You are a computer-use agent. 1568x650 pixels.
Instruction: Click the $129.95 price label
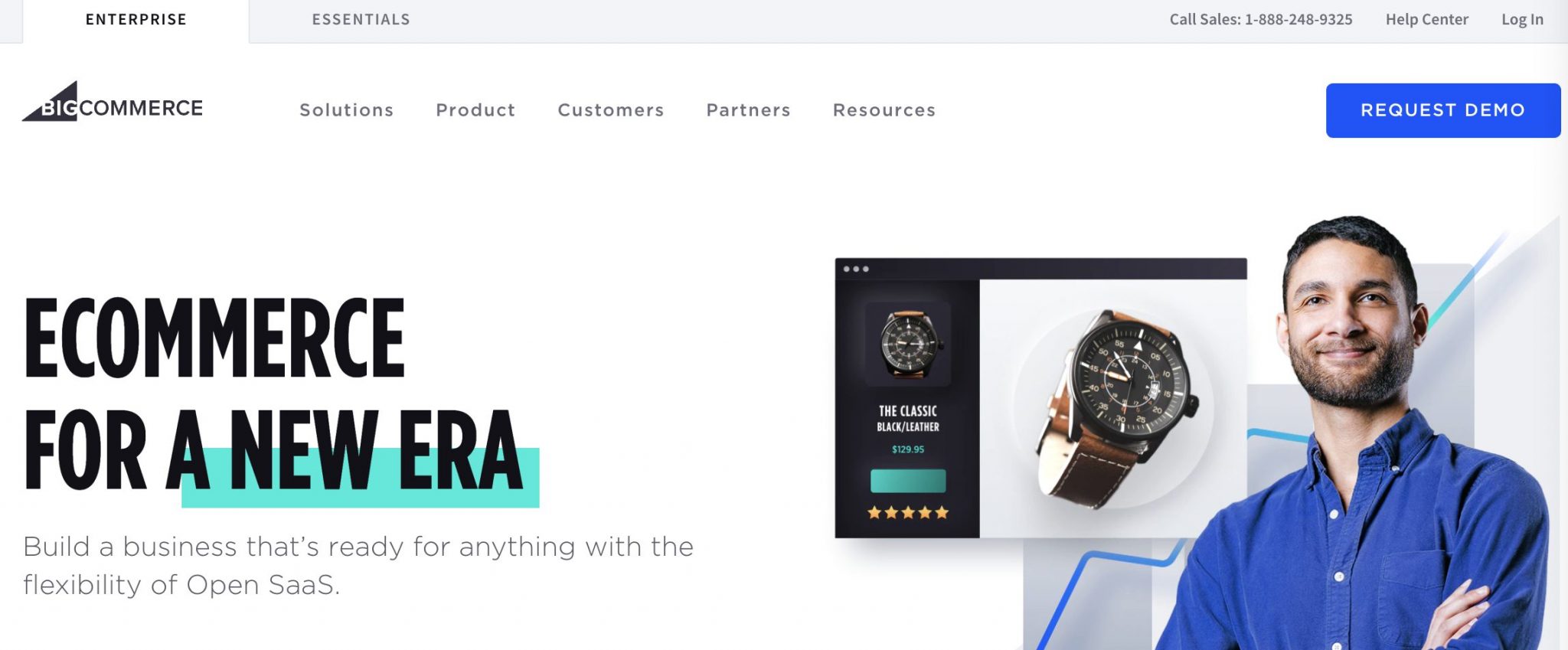[908, 449]
